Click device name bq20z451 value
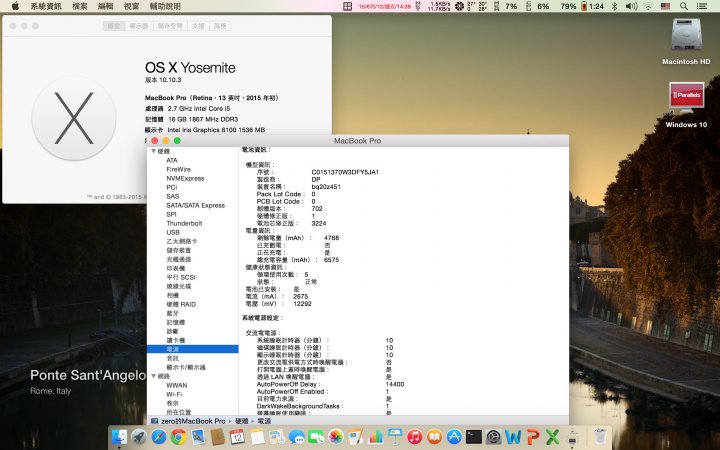The height and width of the screenshot is (450, 720). (x=326, y=187)
